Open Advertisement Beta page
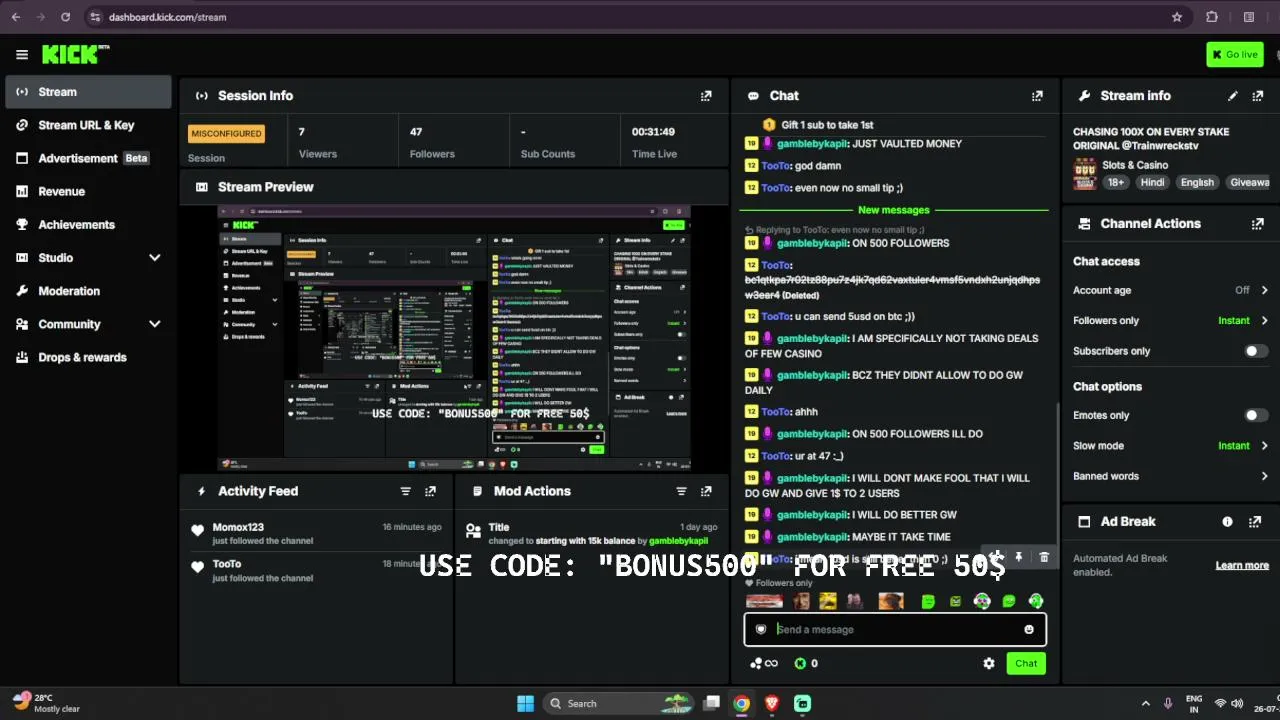The width and height of the screenshot is (1280, 720). click(88, 158)
